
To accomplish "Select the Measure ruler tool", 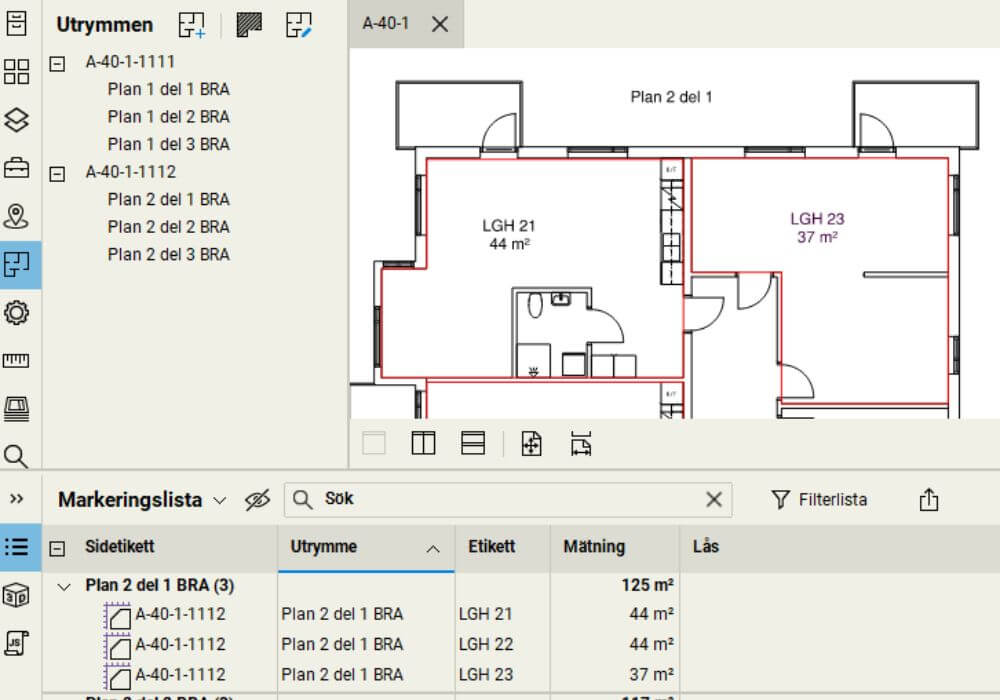I will [17, 360].
